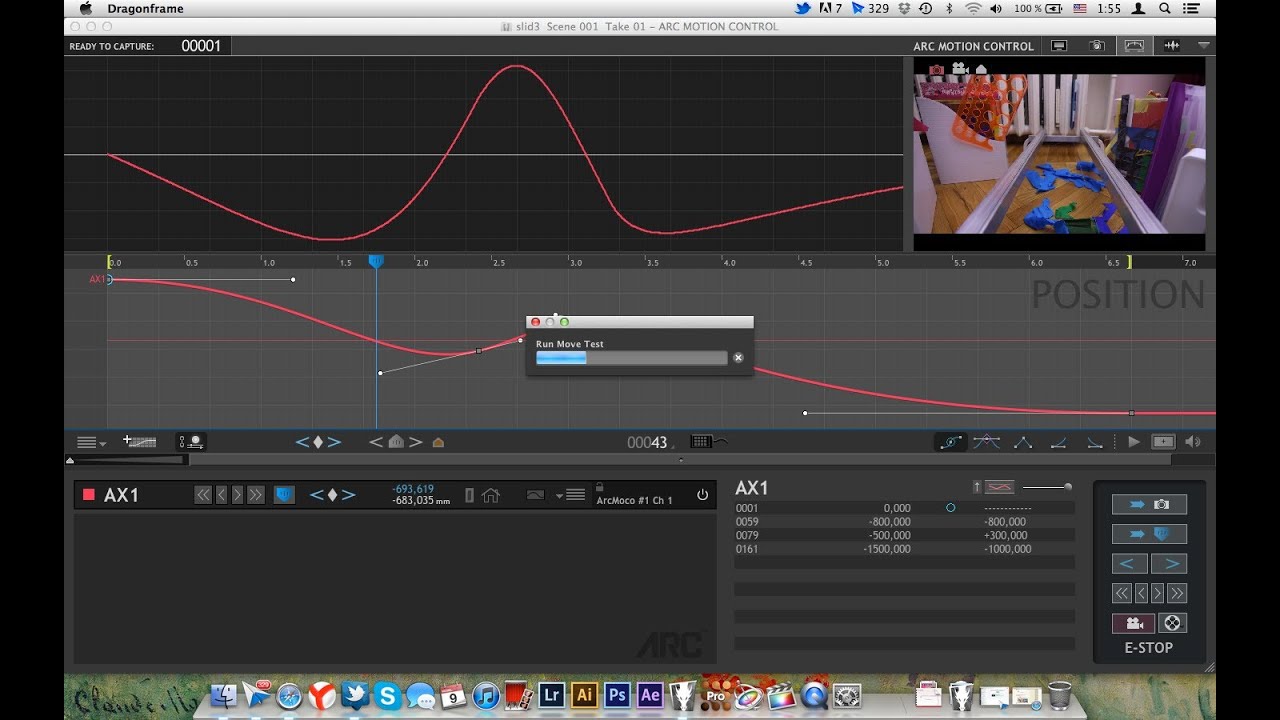Click the single-right jog in the E-STOP panel

pyautogui.click(x=1158, y=594)
